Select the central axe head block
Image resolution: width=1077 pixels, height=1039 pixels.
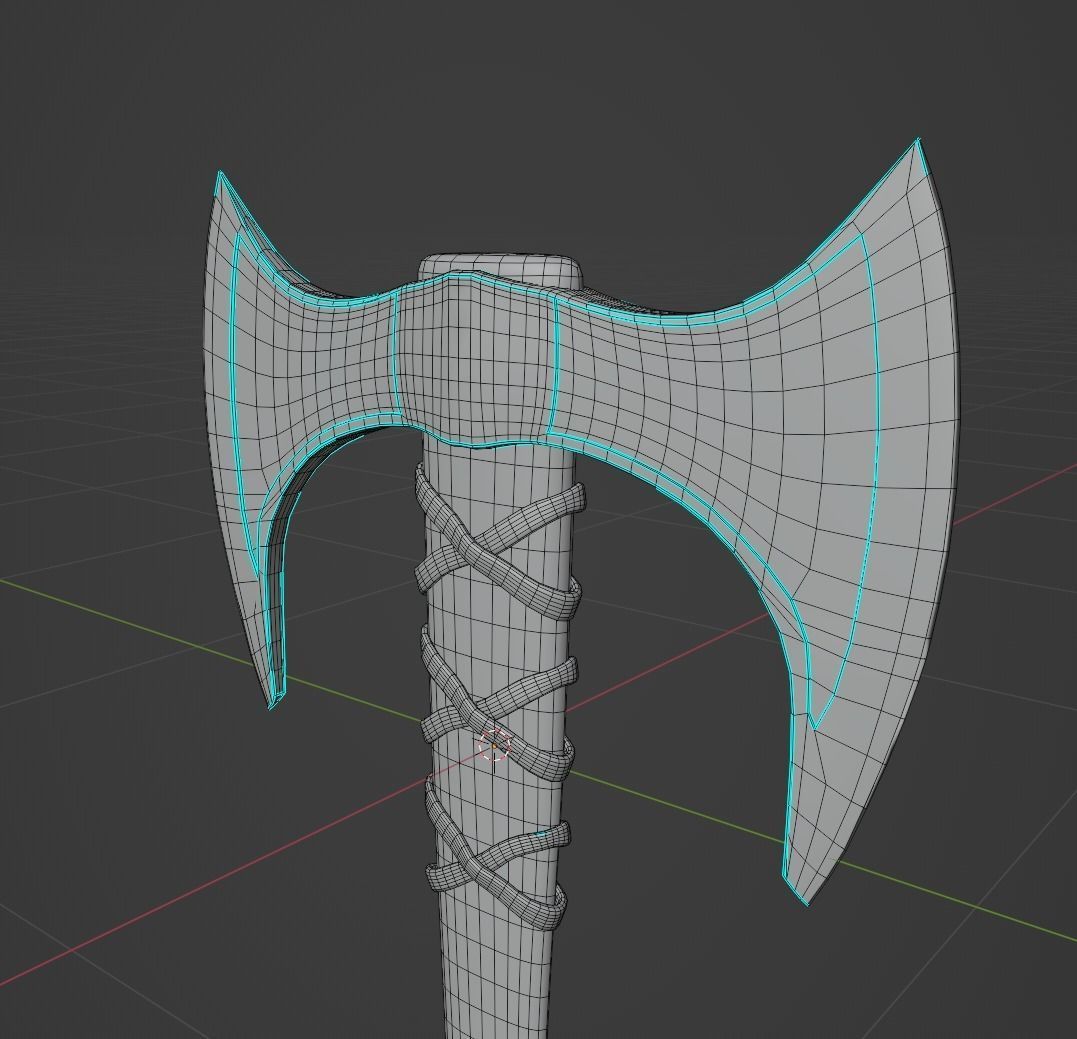click(474, 359)
